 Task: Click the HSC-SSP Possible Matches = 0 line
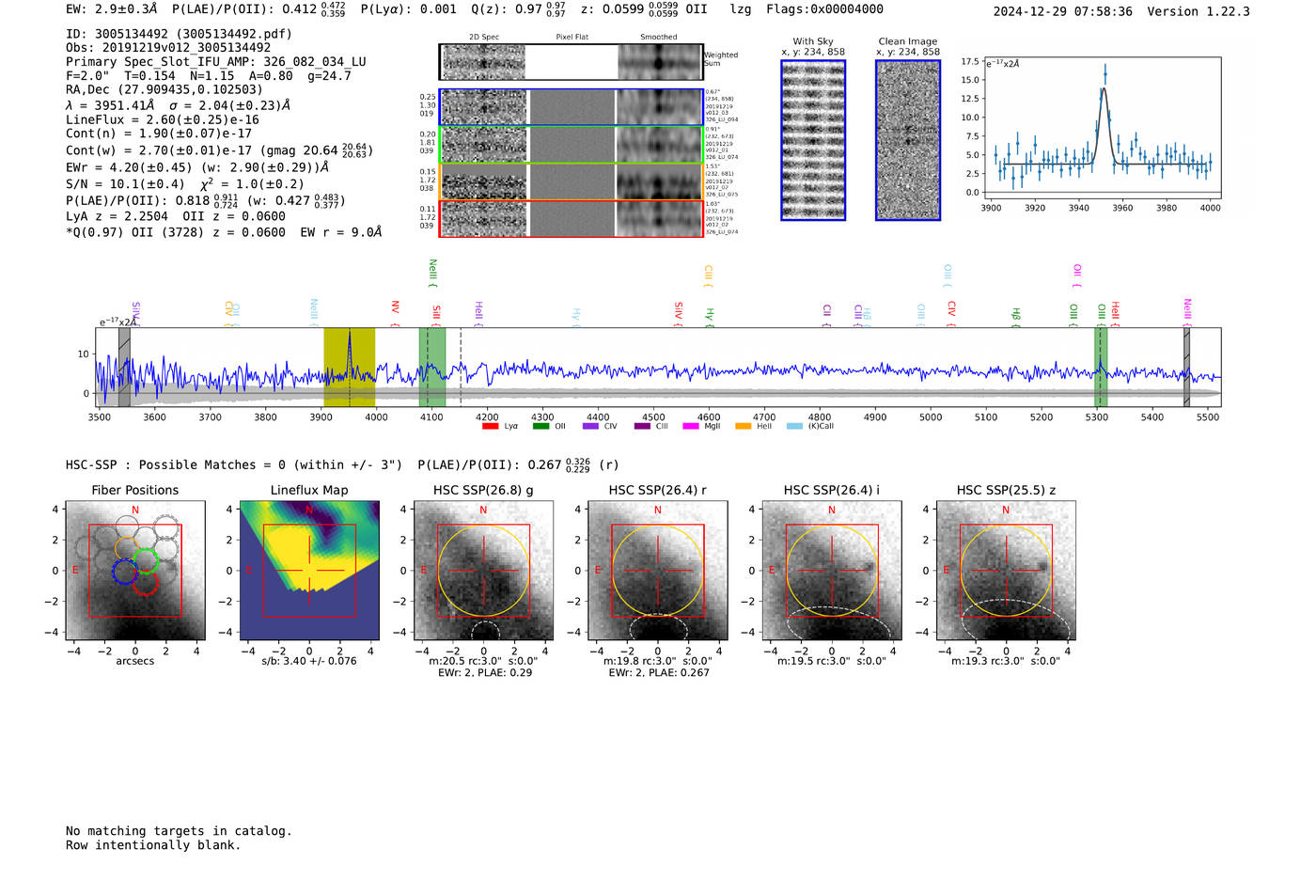(x=234, y=465)
